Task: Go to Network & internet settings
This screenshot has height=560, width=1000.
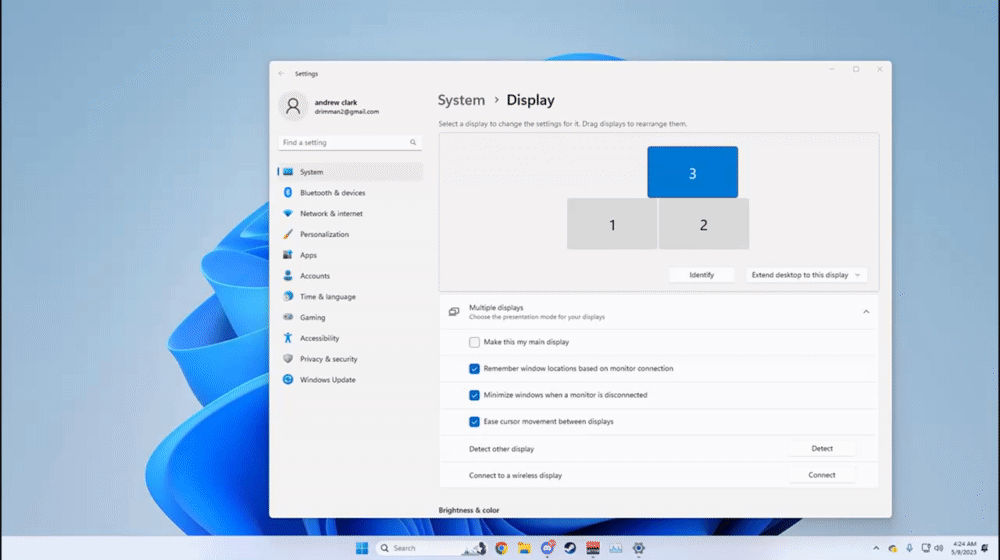Action: pyautogui.click(x=350, y=214)
